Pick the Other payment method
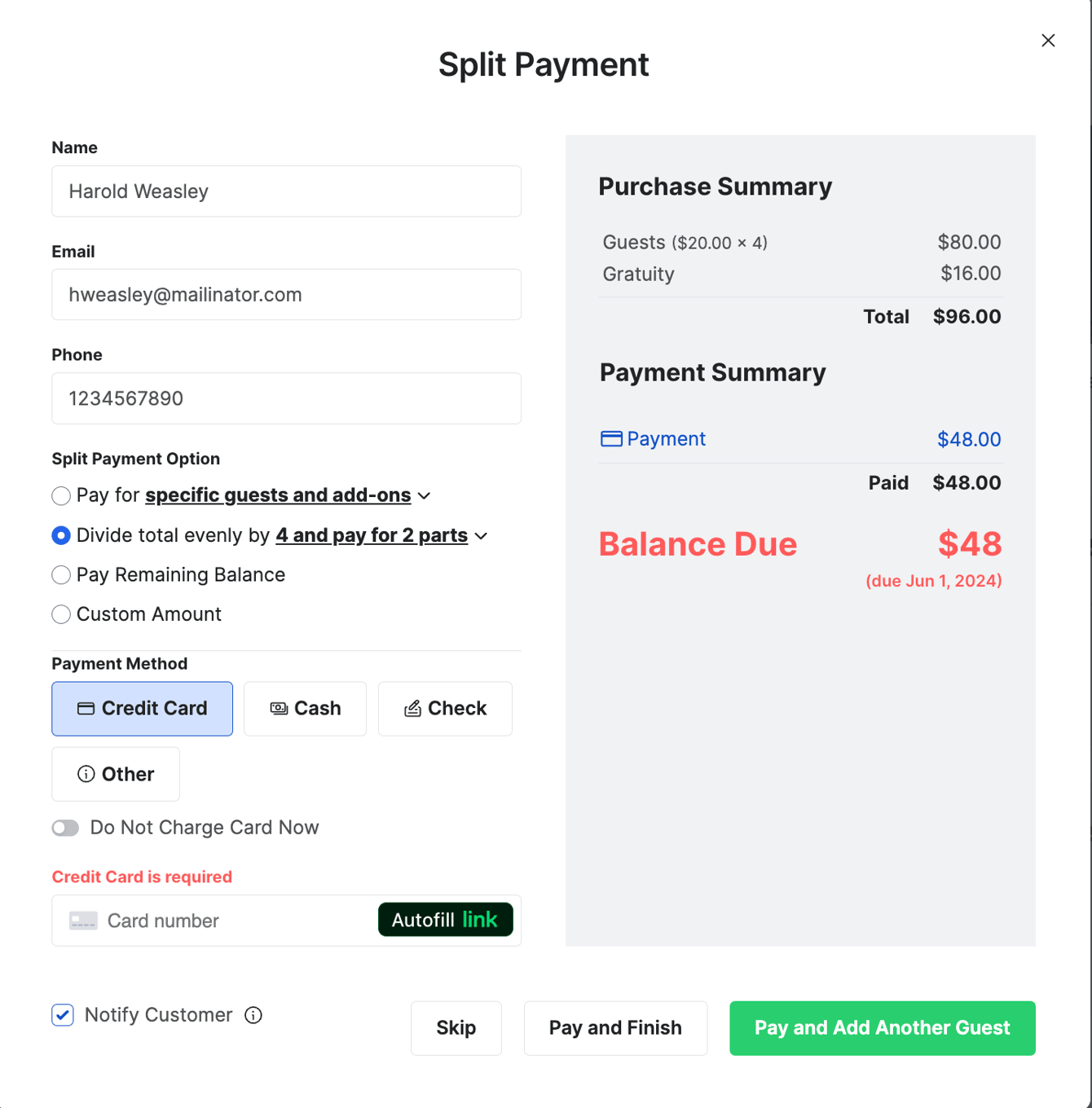 pyautogui.click(x=116, y=774)
